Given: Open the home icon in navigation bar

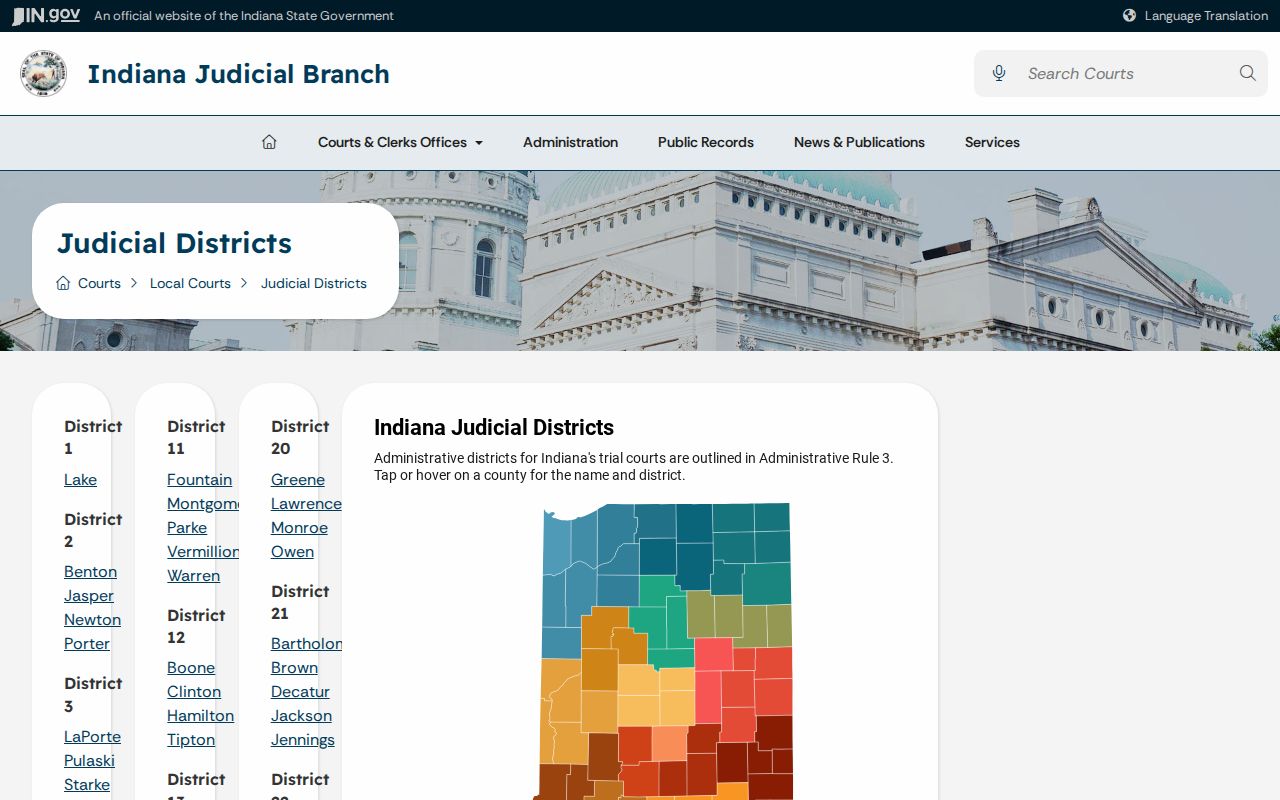Looking at the screenshot, I should (x=269, y=142).
